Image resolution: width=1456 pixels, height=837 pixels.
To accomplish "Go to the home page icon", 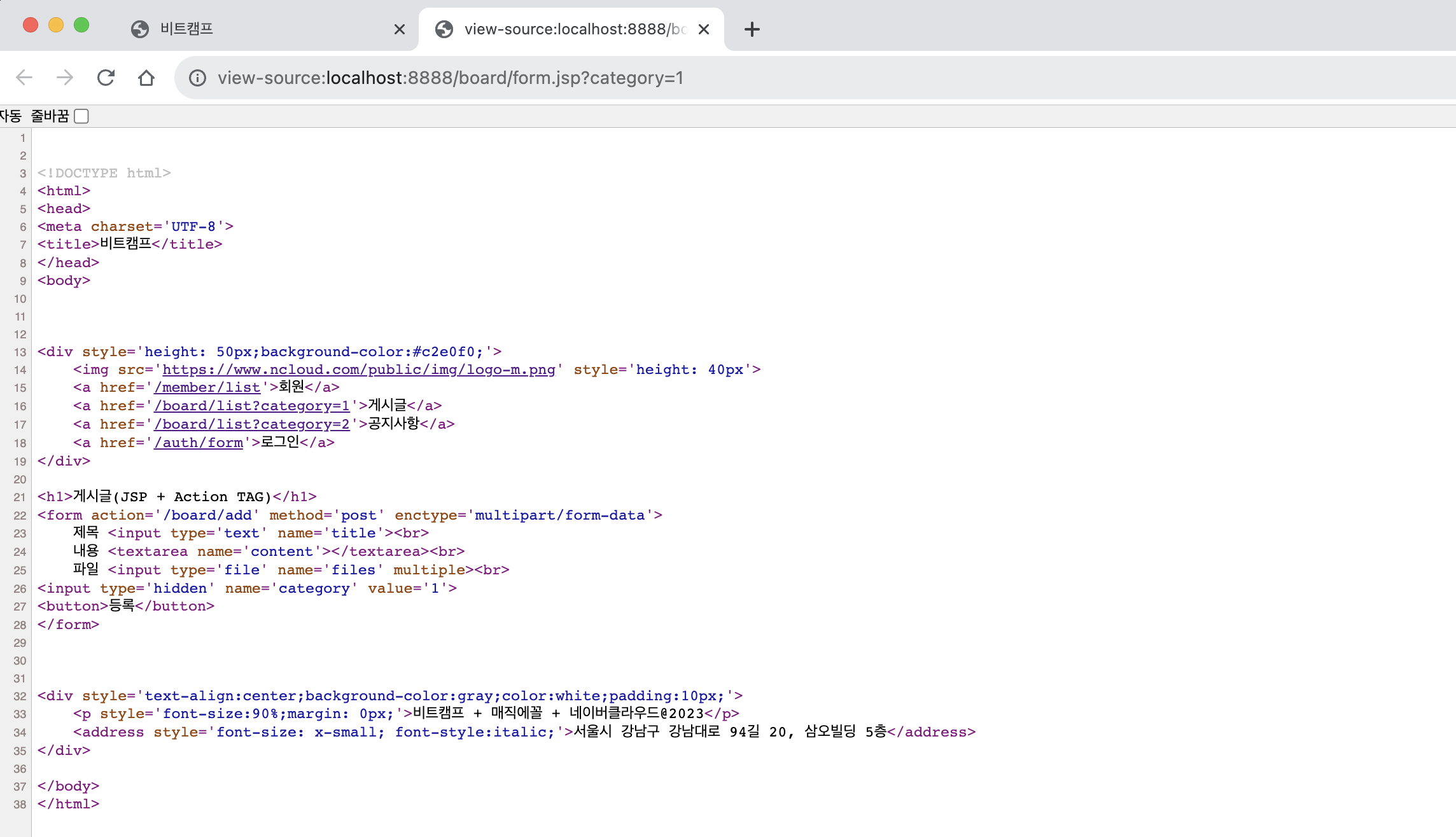I will [146, 78].
